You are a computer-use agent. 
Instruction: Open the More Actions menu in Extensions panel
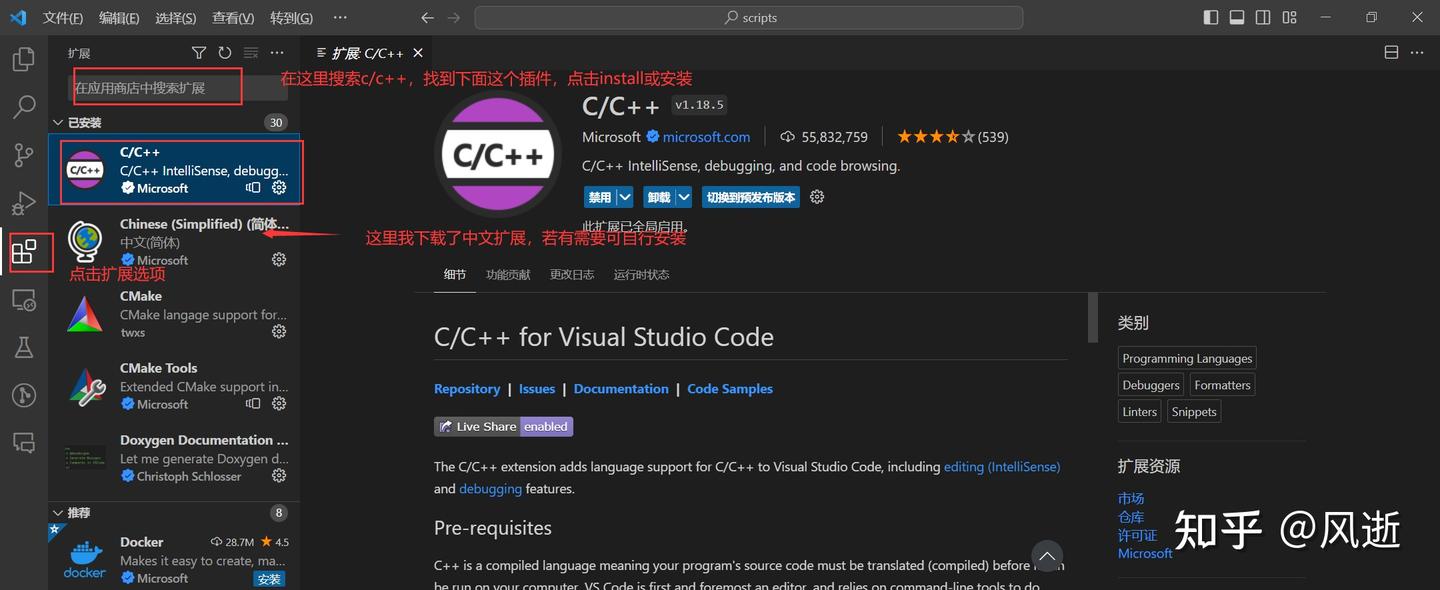[277, 52]
